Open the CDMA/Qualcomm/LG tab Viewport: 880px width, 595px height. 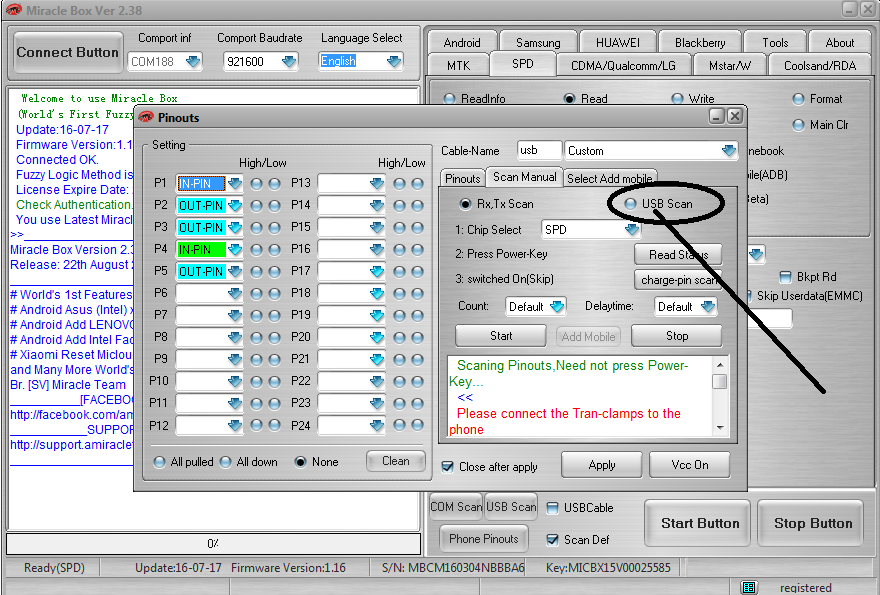623,66
